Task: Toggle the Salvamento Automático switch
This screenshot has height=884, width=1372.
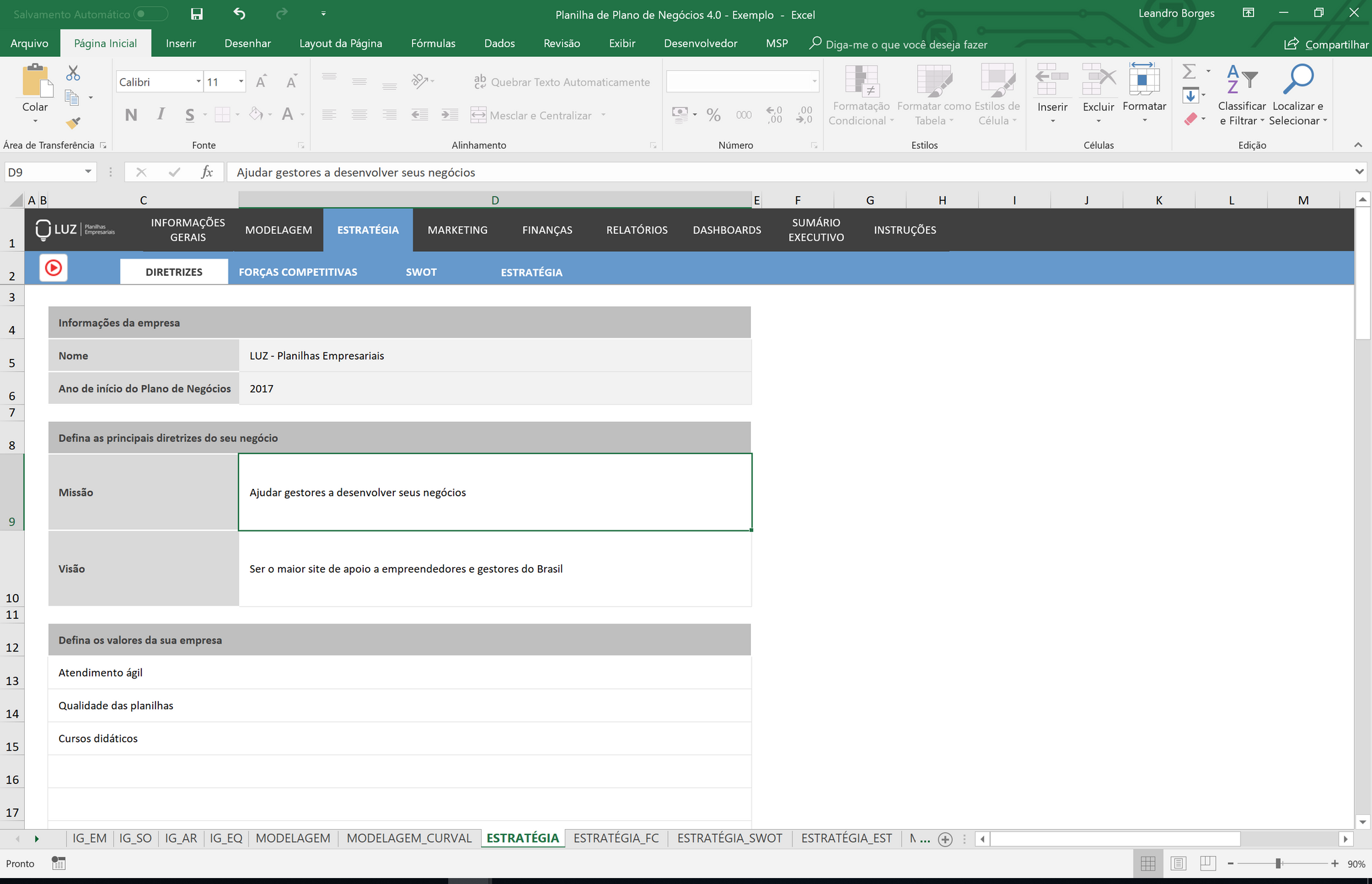Action: click(150, 14)
